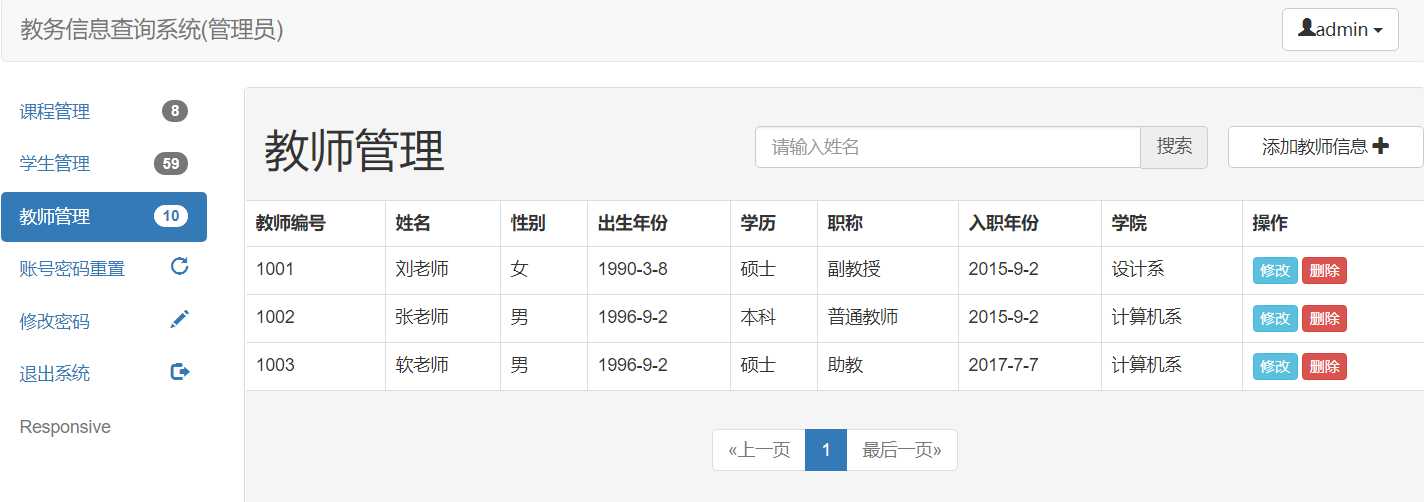Delete teacher 1002 with 删除

pyautogui.click(x=1324, y=319)
